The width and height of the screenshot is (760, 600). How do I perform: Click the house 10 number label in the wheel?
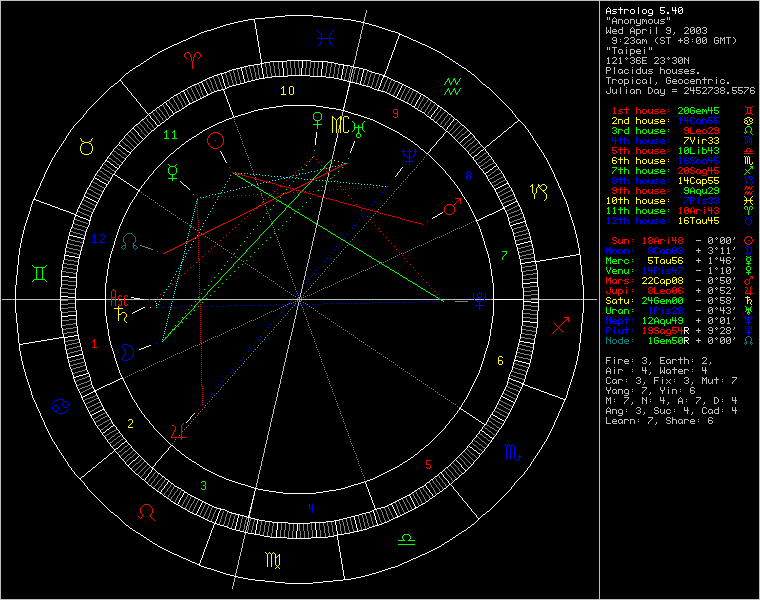(287, 91)
